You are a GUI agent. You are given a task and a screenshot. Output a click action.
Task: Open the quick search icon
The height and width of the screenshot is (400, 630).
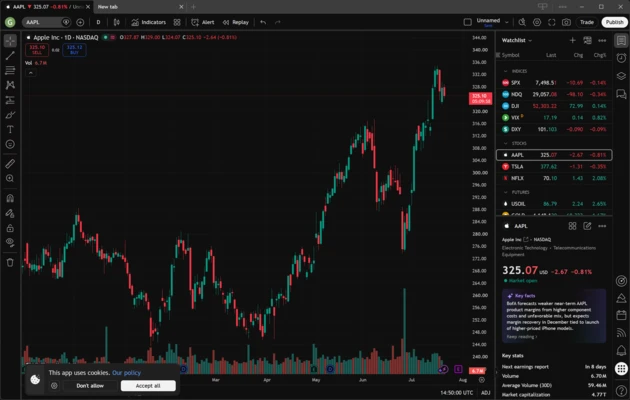point(522,22)
